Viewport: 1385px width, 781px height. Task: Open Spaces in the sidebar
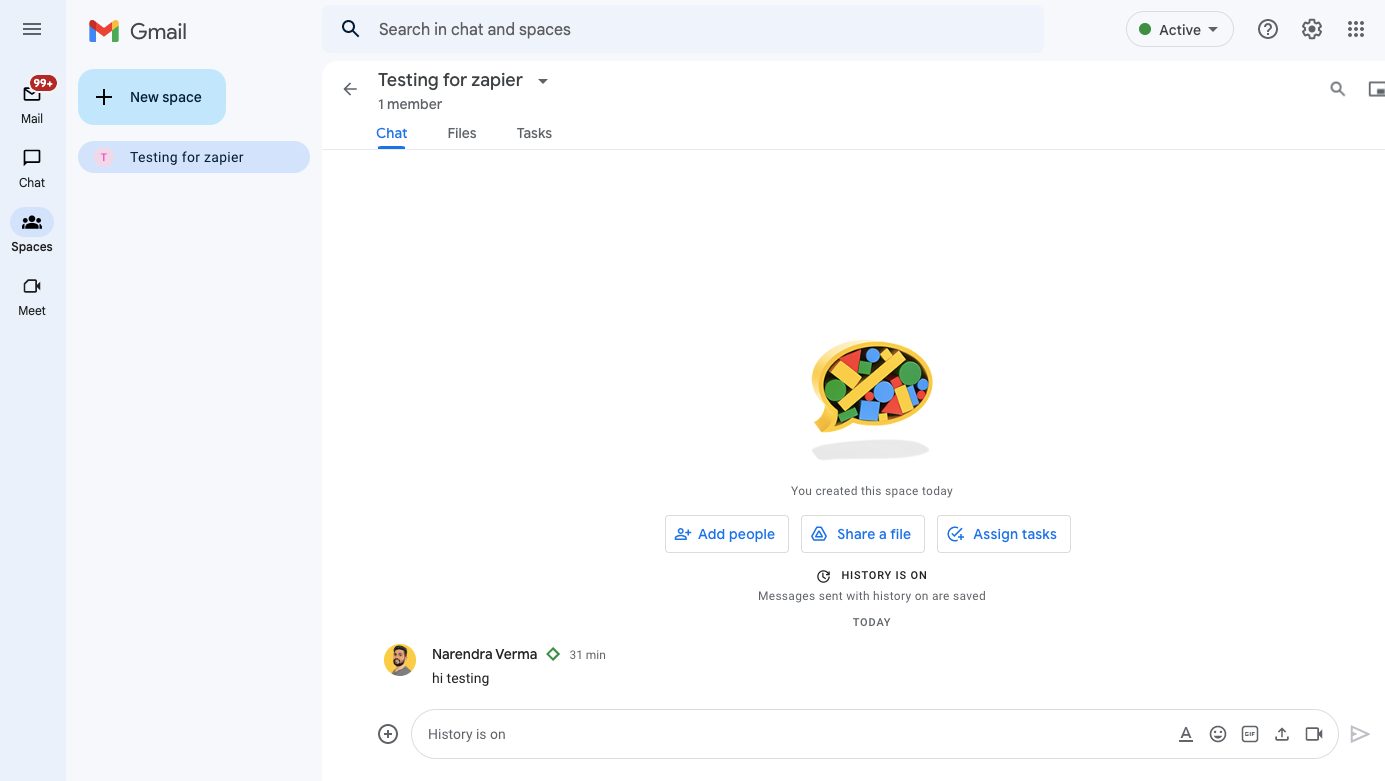coord(32,232)
